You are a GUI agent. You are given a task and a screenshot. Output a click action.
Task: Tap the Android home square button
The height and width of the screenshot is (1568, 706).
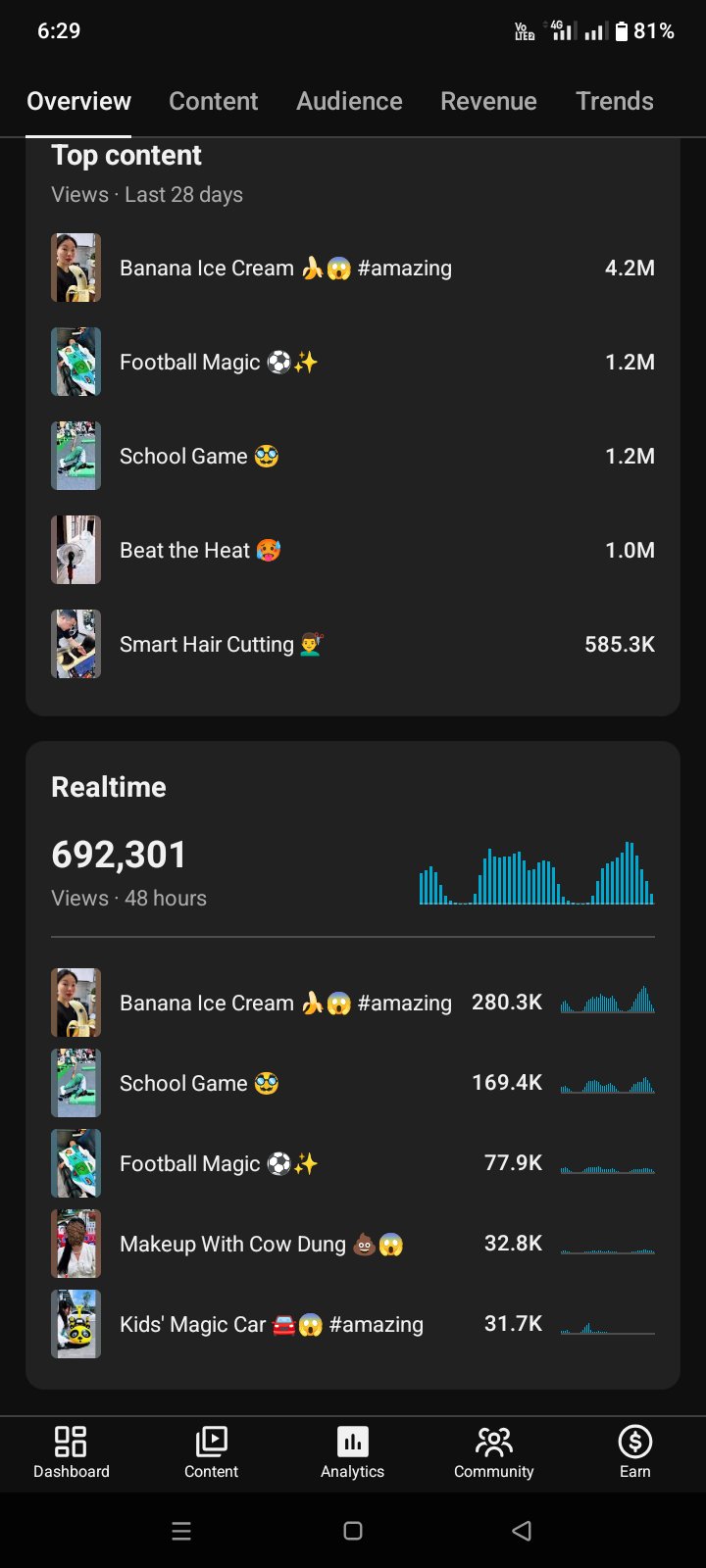[x=353, y=1531]
